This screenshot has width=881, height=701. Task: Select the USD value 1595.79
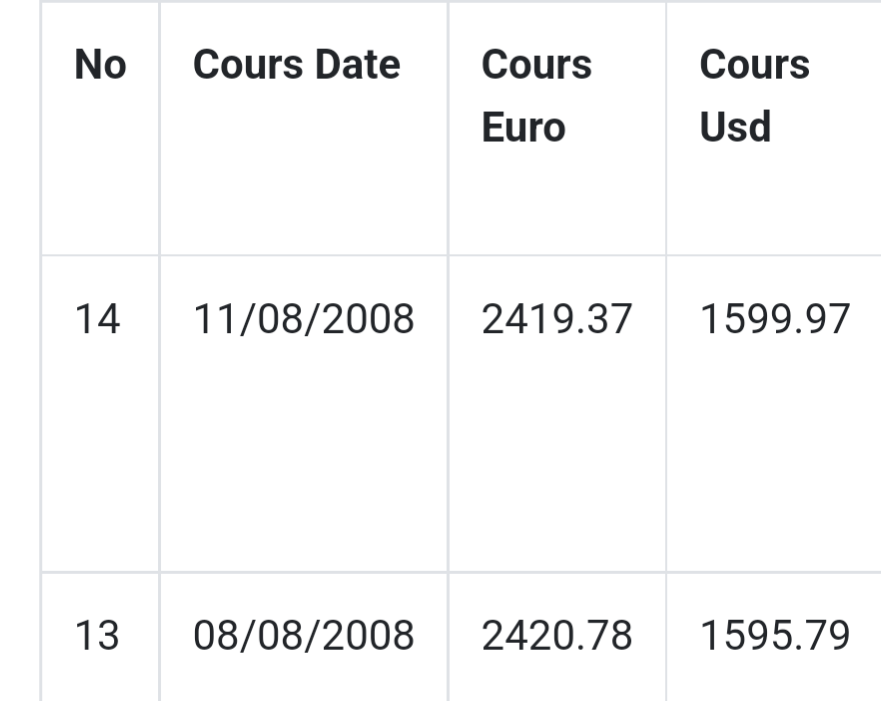click(x=775, y=635)
